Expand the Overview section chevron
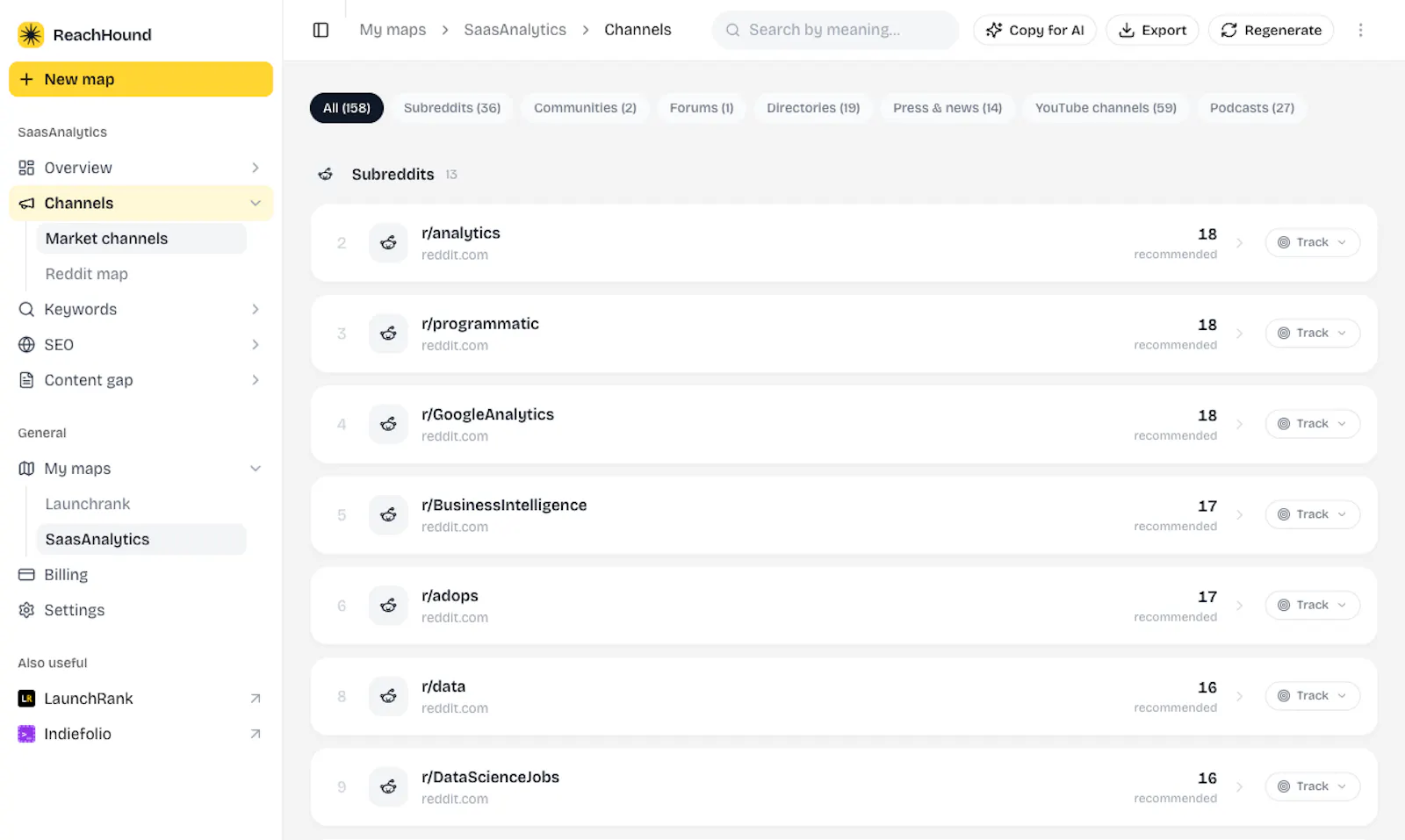Screen dimensions: 1405x840 click(x=256, y=168)
